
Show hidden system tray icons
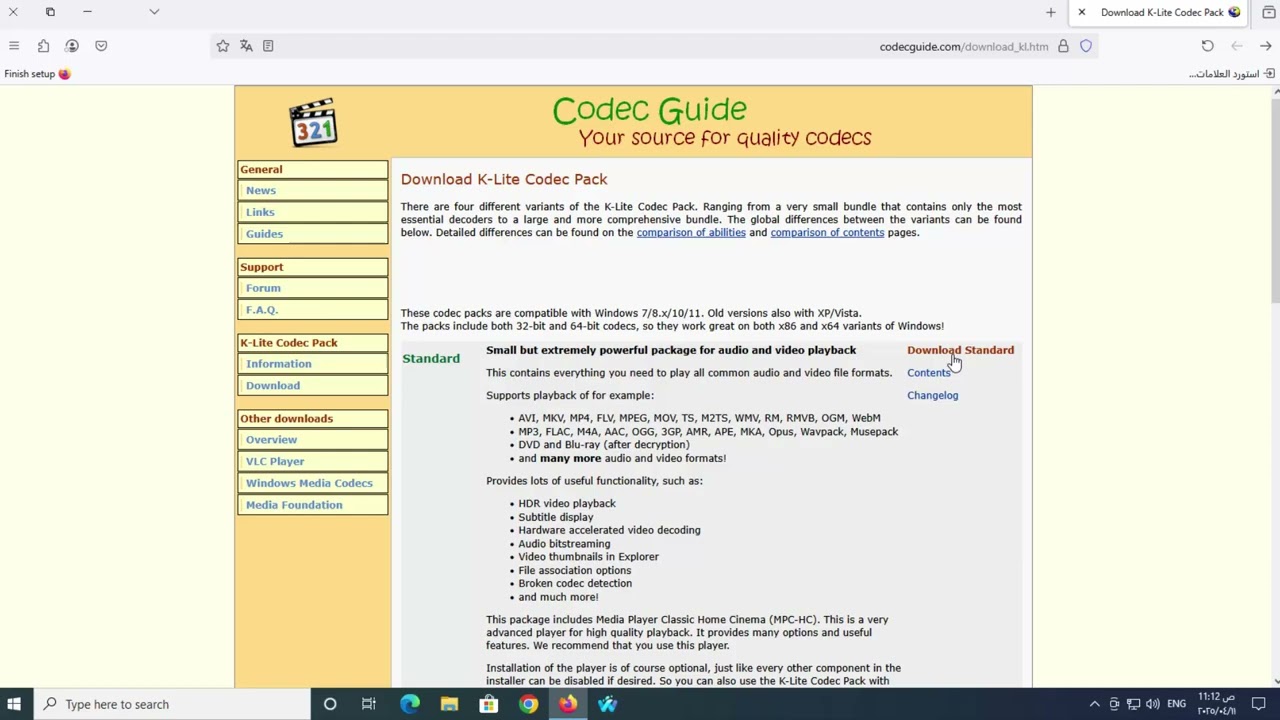1094,704
